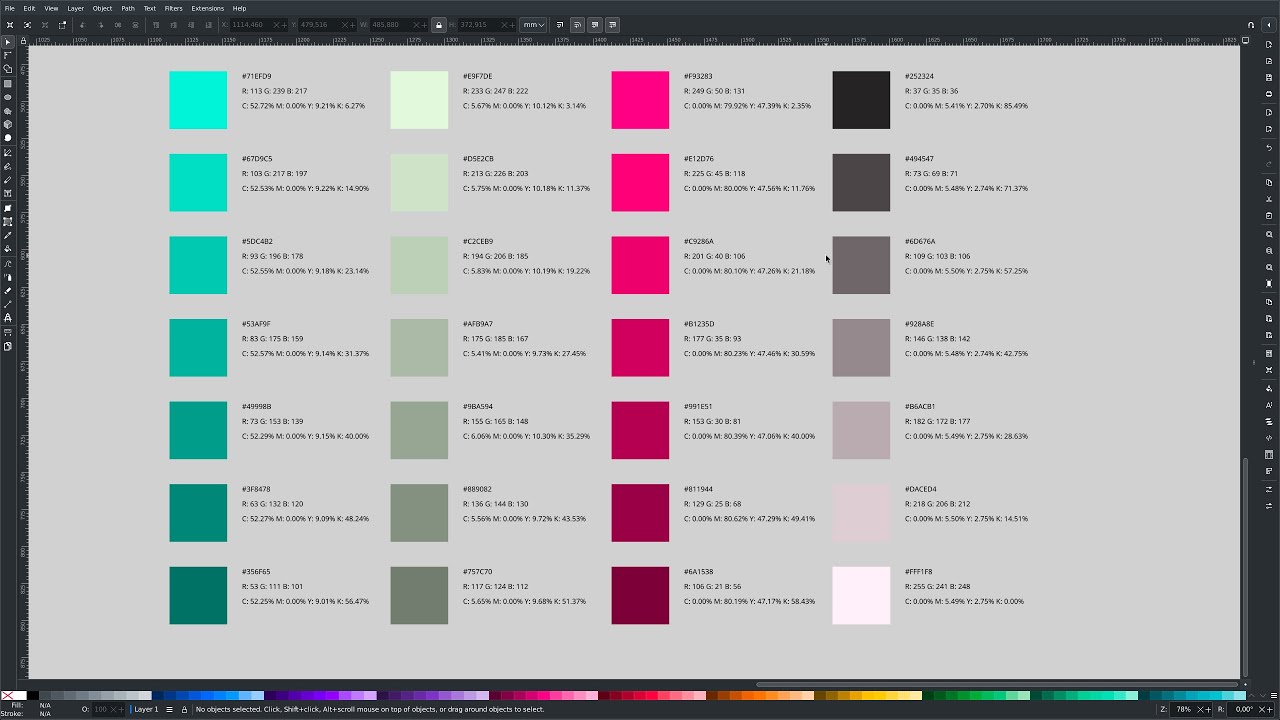This screenshot has width=1280, height=720.
Task: Select the Dropper color picker tool
Action: (x=8, y=235)
